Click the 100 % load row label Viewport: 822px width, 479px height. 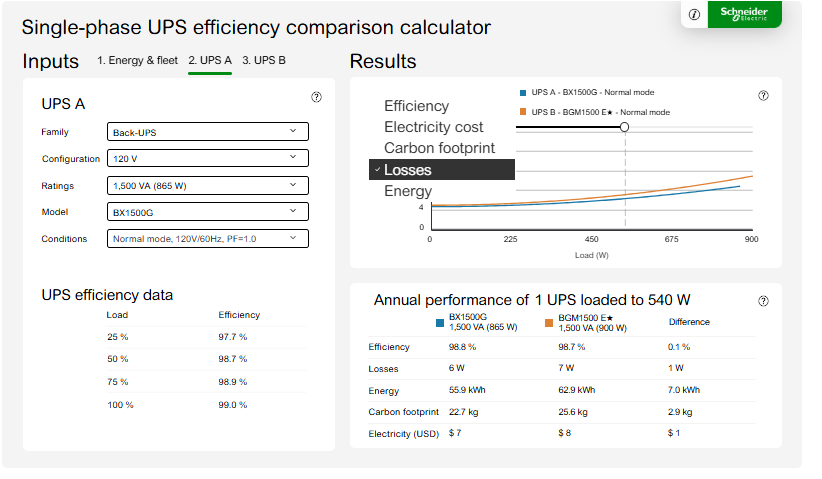pyautogui.click(x=121, y=405)
